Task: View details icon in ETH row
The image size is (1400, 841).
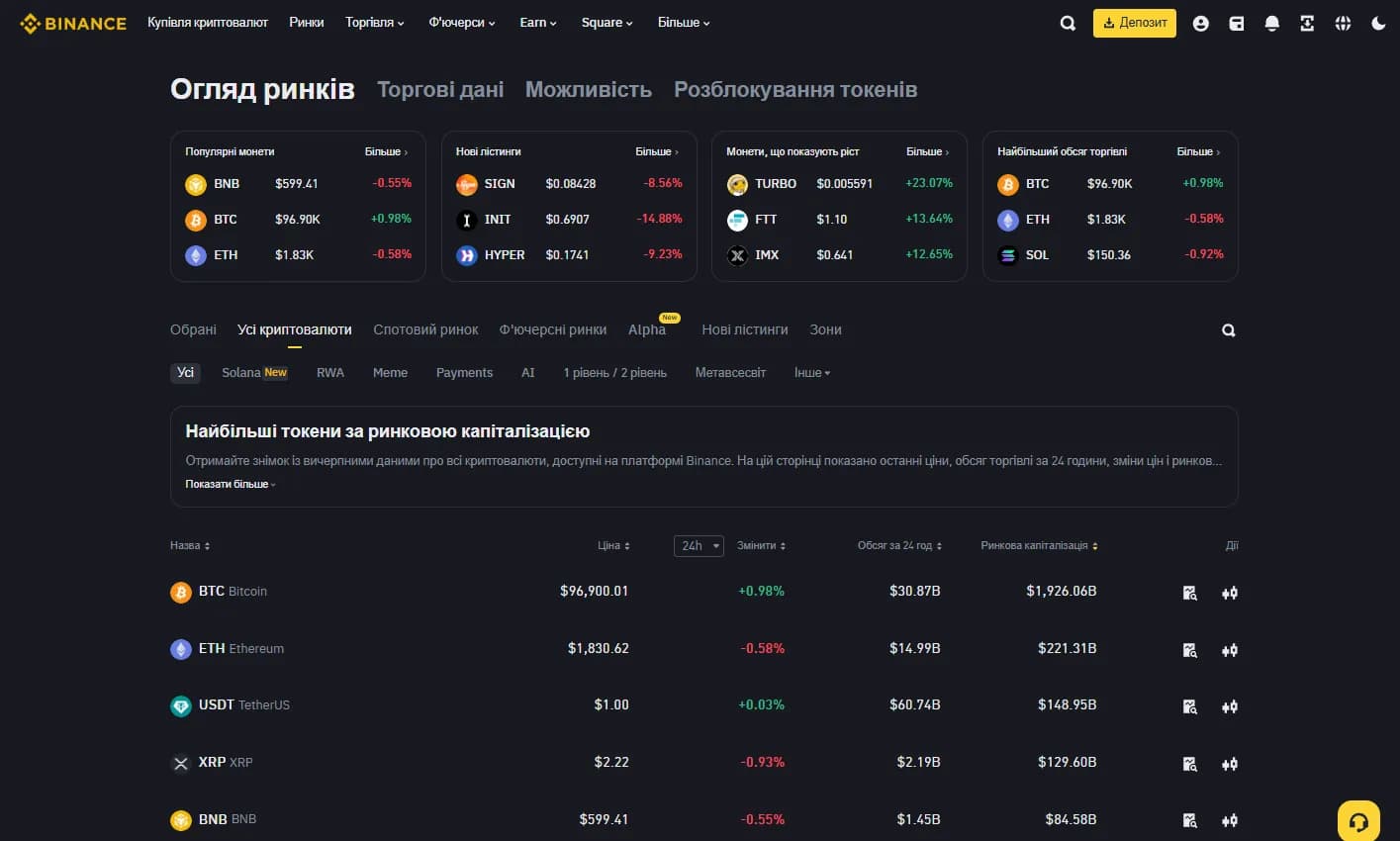Action: click(x=1190, y=650)
